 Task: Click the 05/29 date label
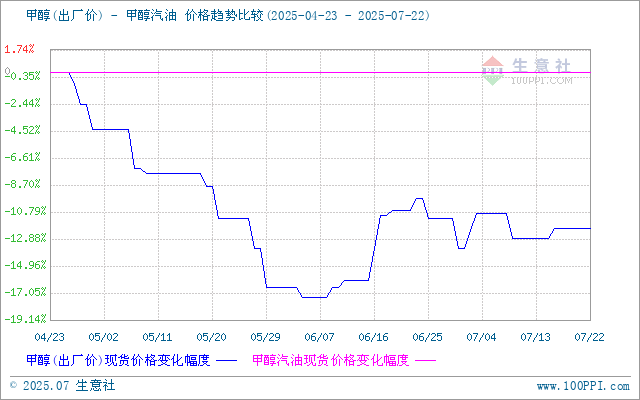(266, 337)
